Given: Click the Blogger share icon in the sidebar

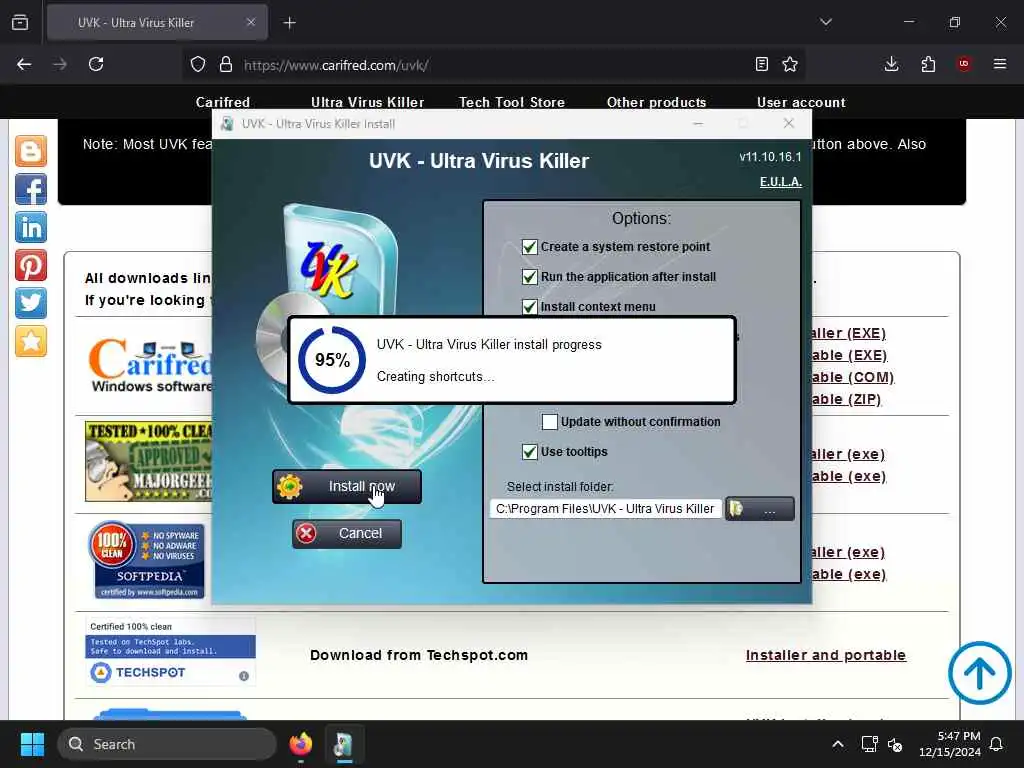Looking at the screenshot, I should pyautogui.click(x=31, y=151).
